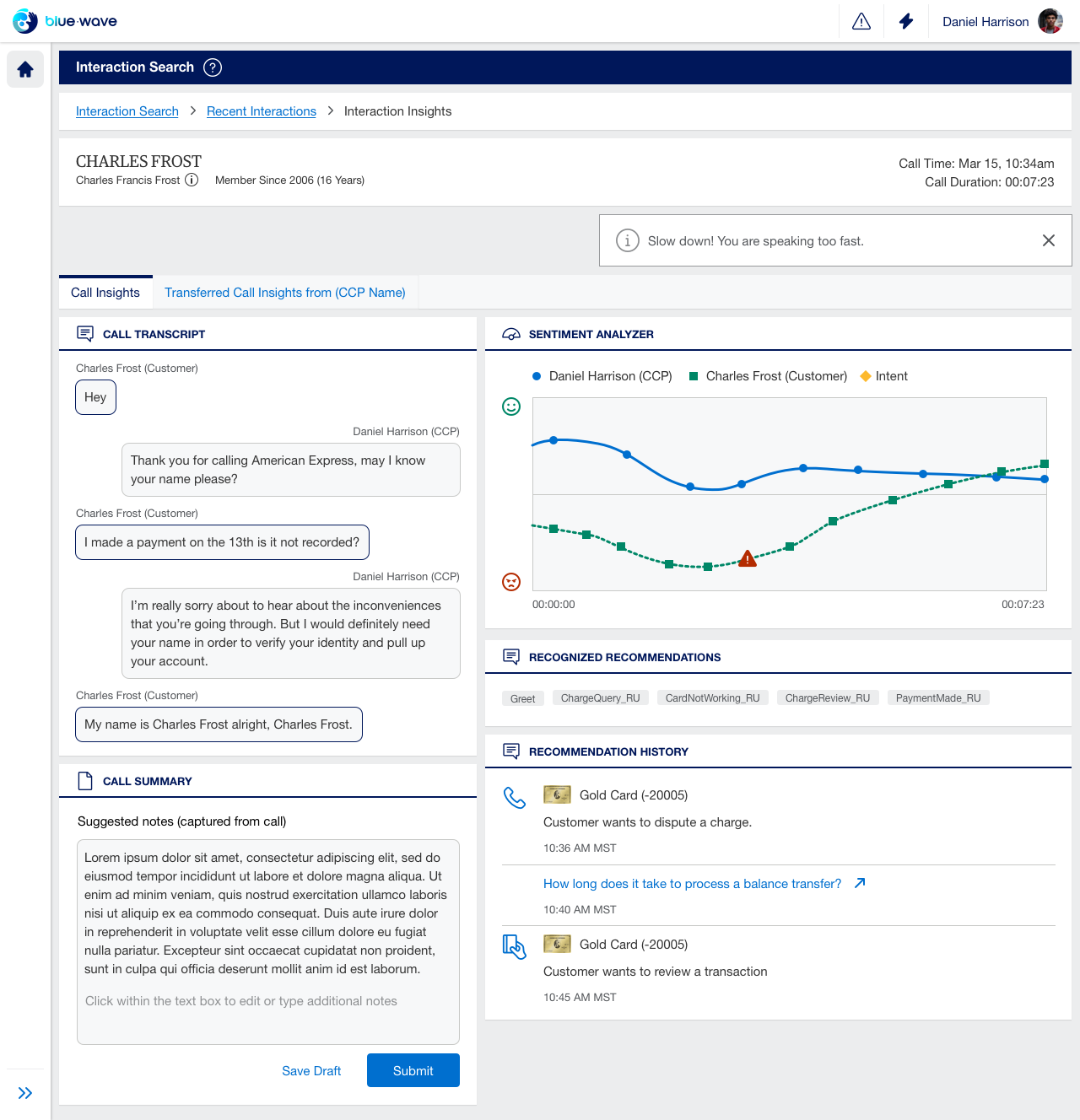Select the ChargeQuery_RU recommendation tag
Screen dimensions: 1080x1120
(x=601, y=697)
